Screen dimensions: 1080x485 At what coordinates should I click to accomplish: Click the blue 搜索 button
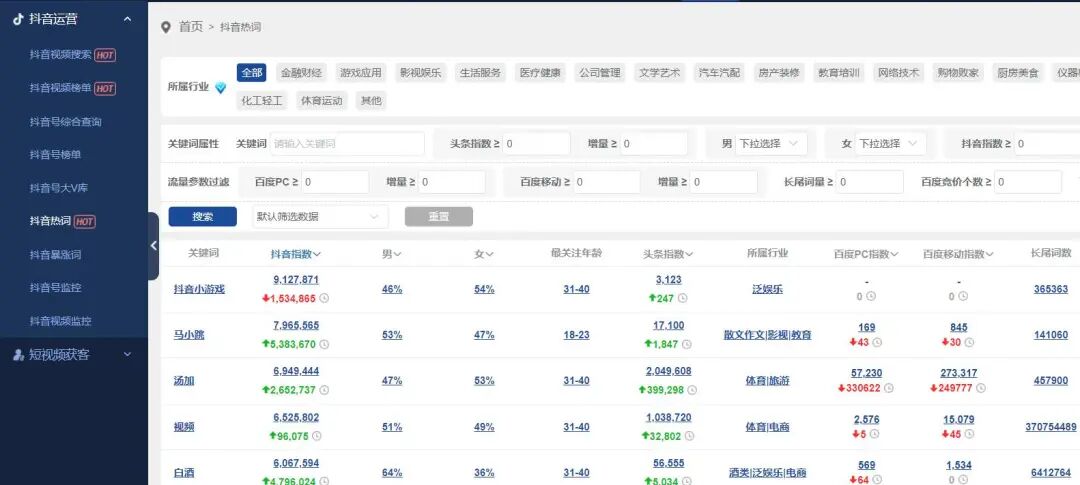pyautogui.click(x=202, y=216)
